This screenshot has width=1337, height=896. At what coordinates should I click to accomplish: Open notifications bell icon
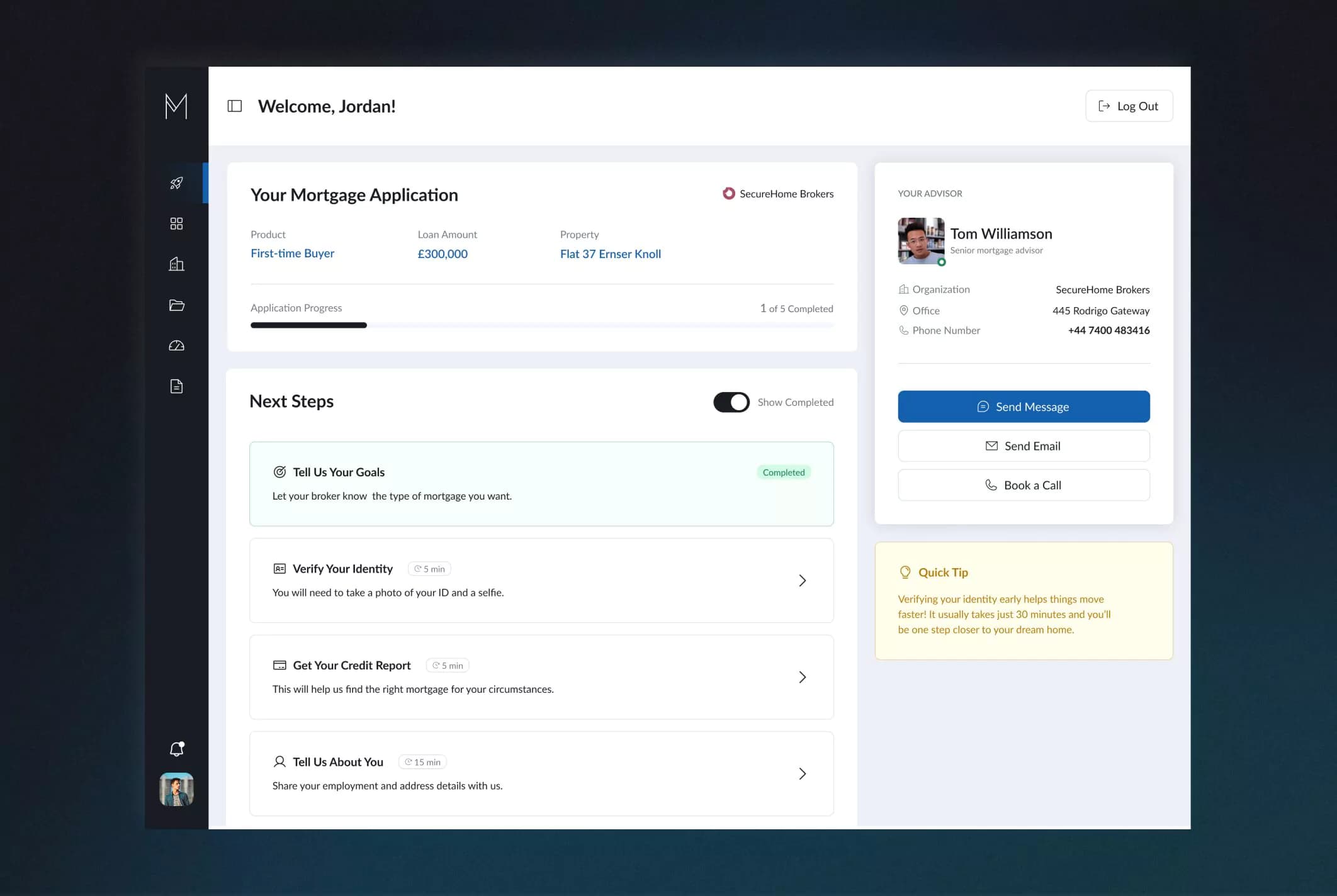click(x=177, y=749)
